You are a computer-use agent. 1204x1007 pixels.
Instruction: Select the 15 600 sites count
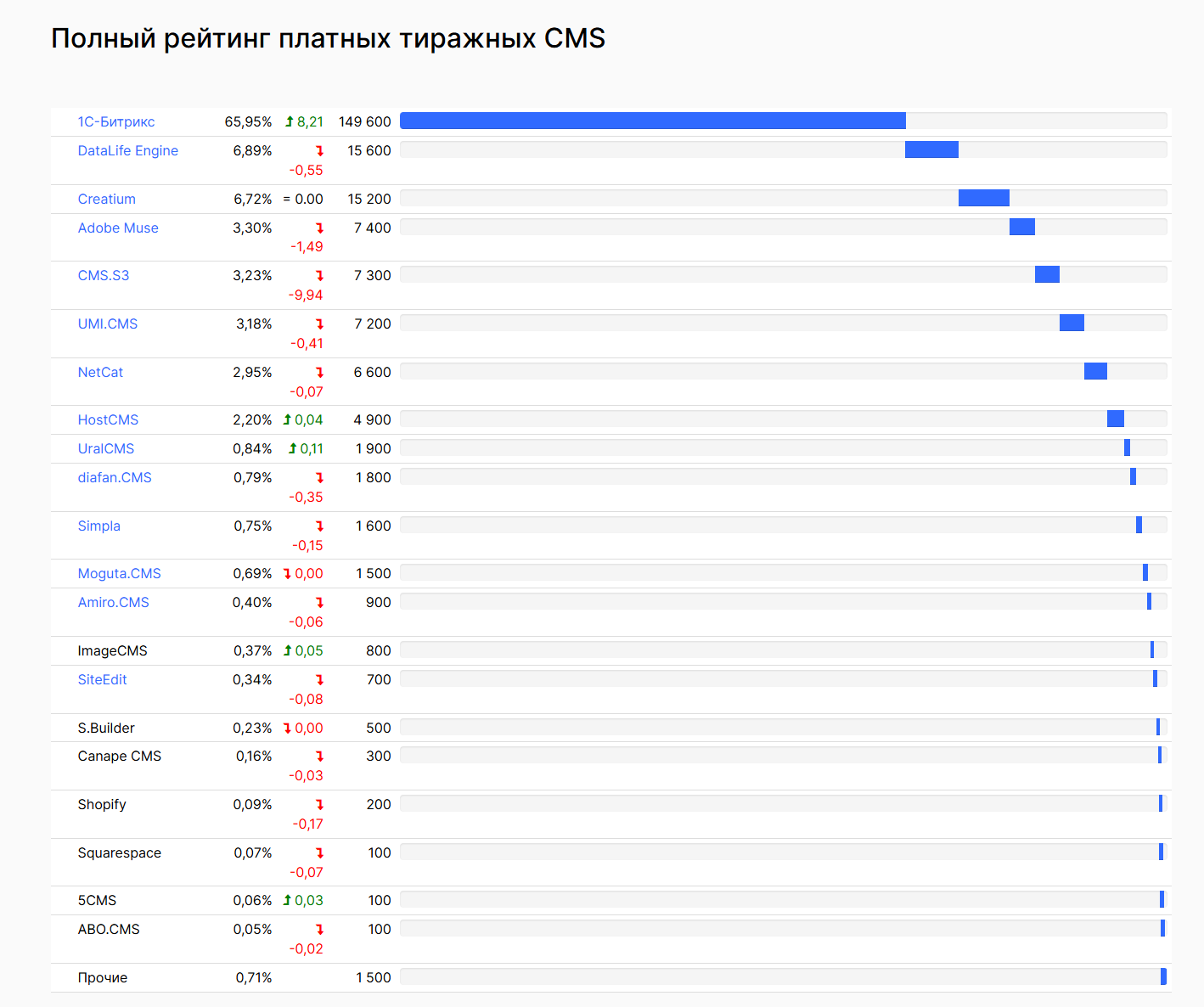click(x=369, y=150)
